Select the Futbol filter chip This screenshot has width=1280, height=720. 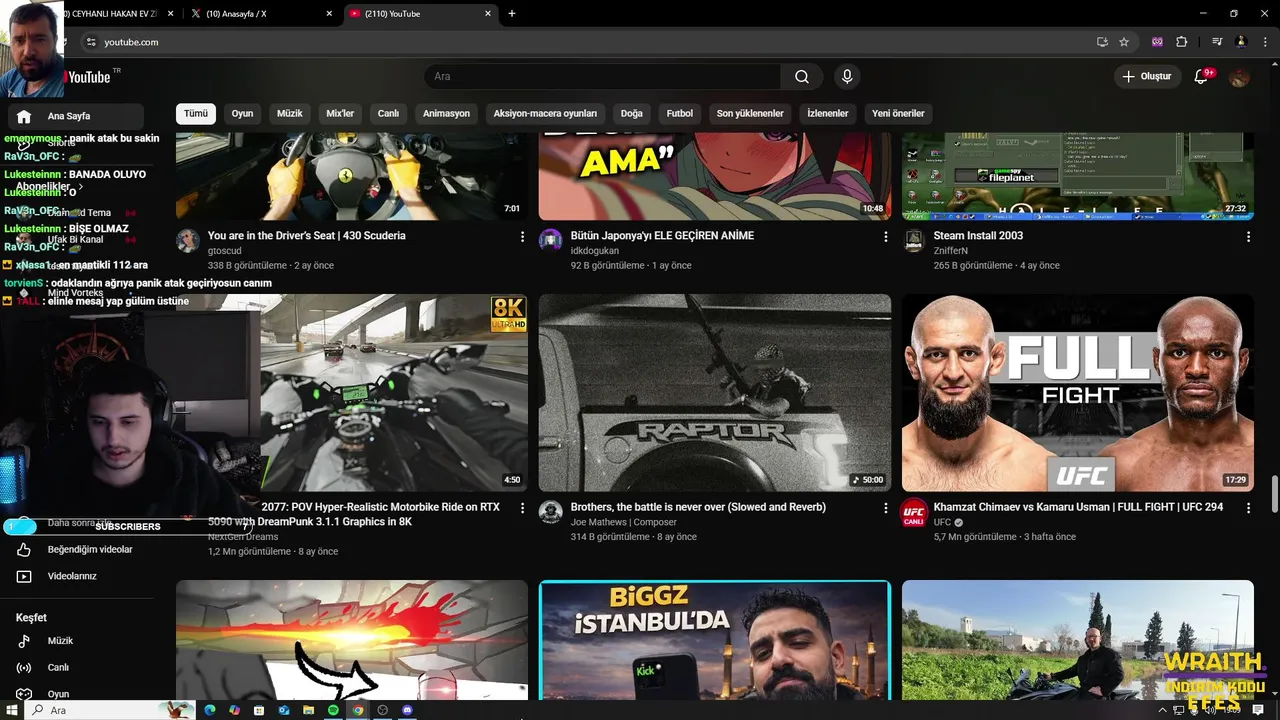tap(680, 114)
